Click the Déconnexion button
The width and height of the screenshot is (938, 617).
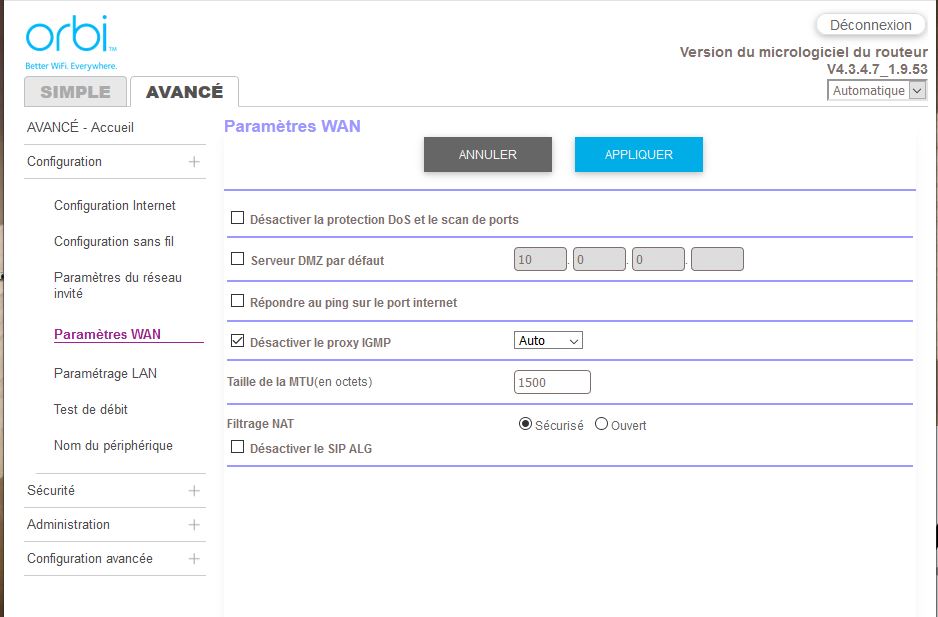click(870, 25)
